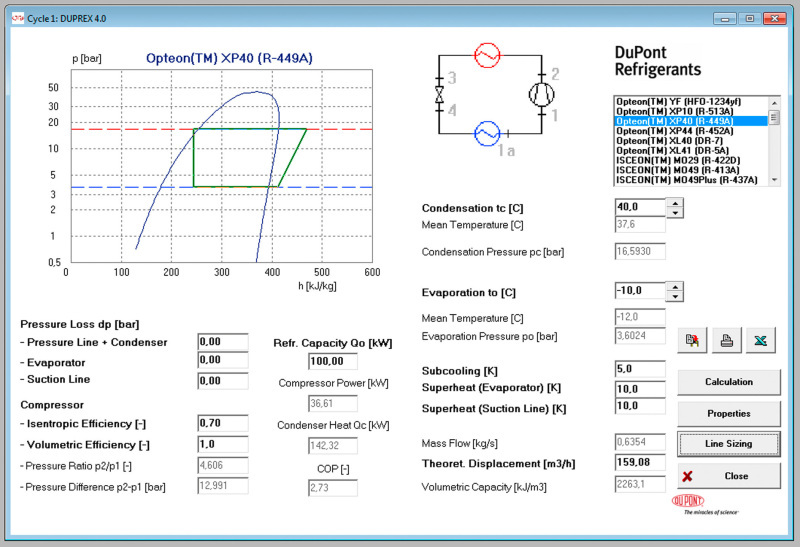Click the Pressure Line + Condenser loss field
The width and height of the screenshot is (800, 547).
pyautogui.click(x=223, y=341)
